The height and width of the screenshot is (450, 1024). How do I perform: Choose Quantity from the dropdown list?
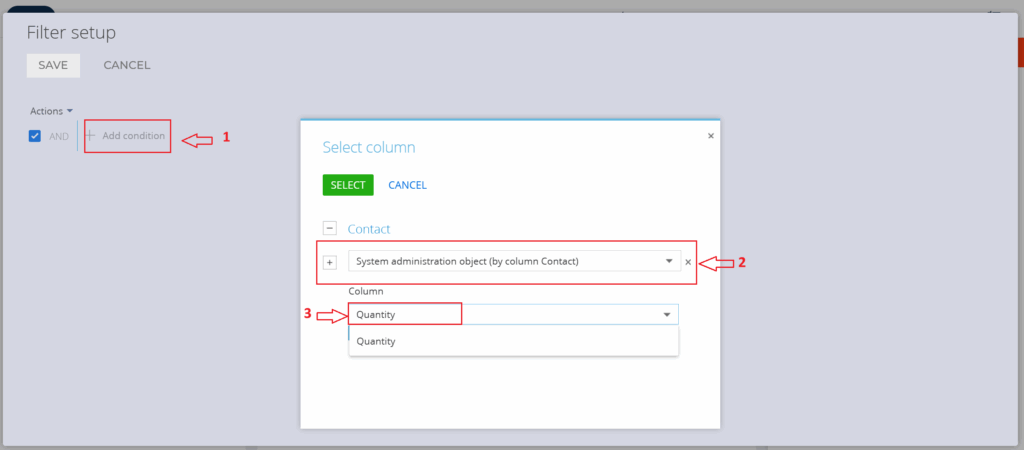point(376,341)
